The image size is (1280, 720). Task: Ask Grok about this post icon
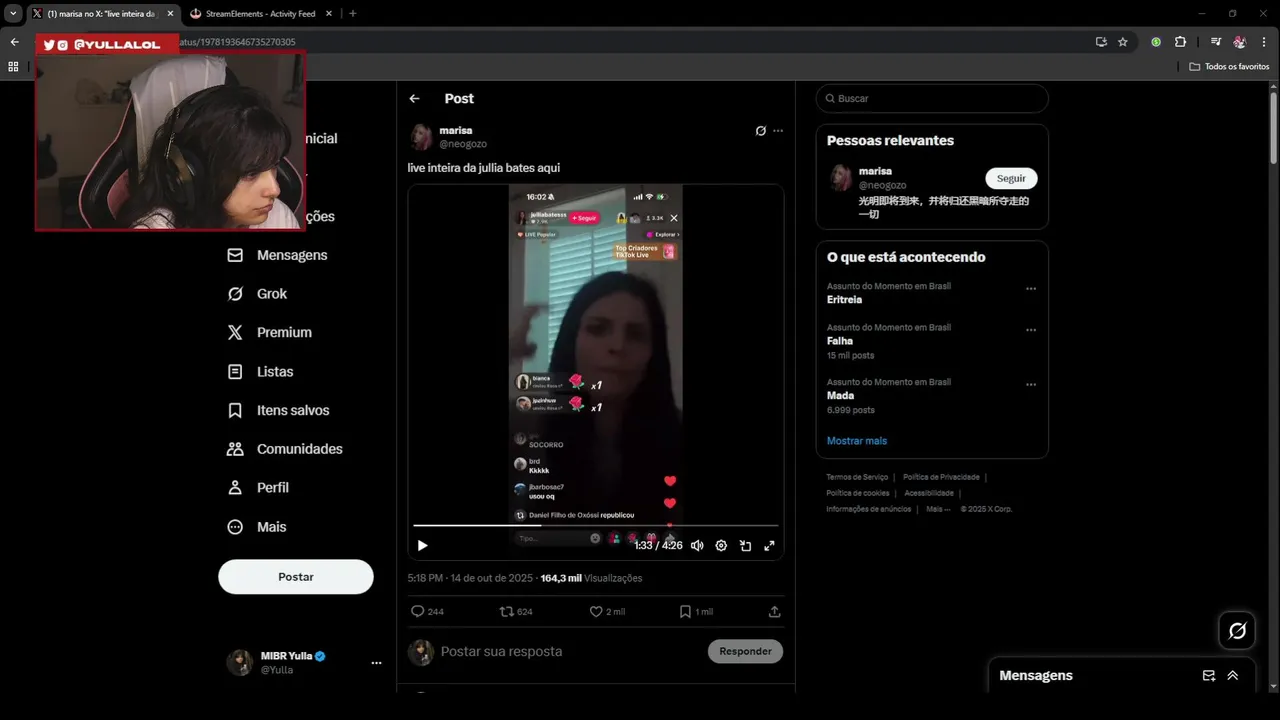(761, 131)
